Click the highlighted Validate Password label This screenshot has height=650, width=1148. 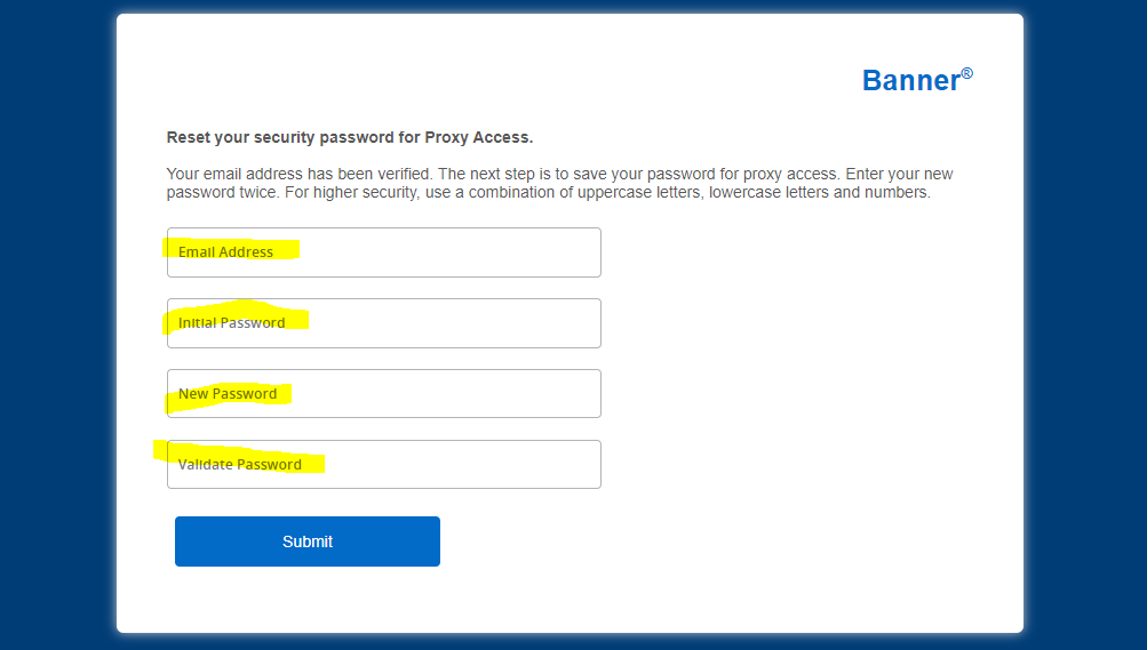point(240,464)
